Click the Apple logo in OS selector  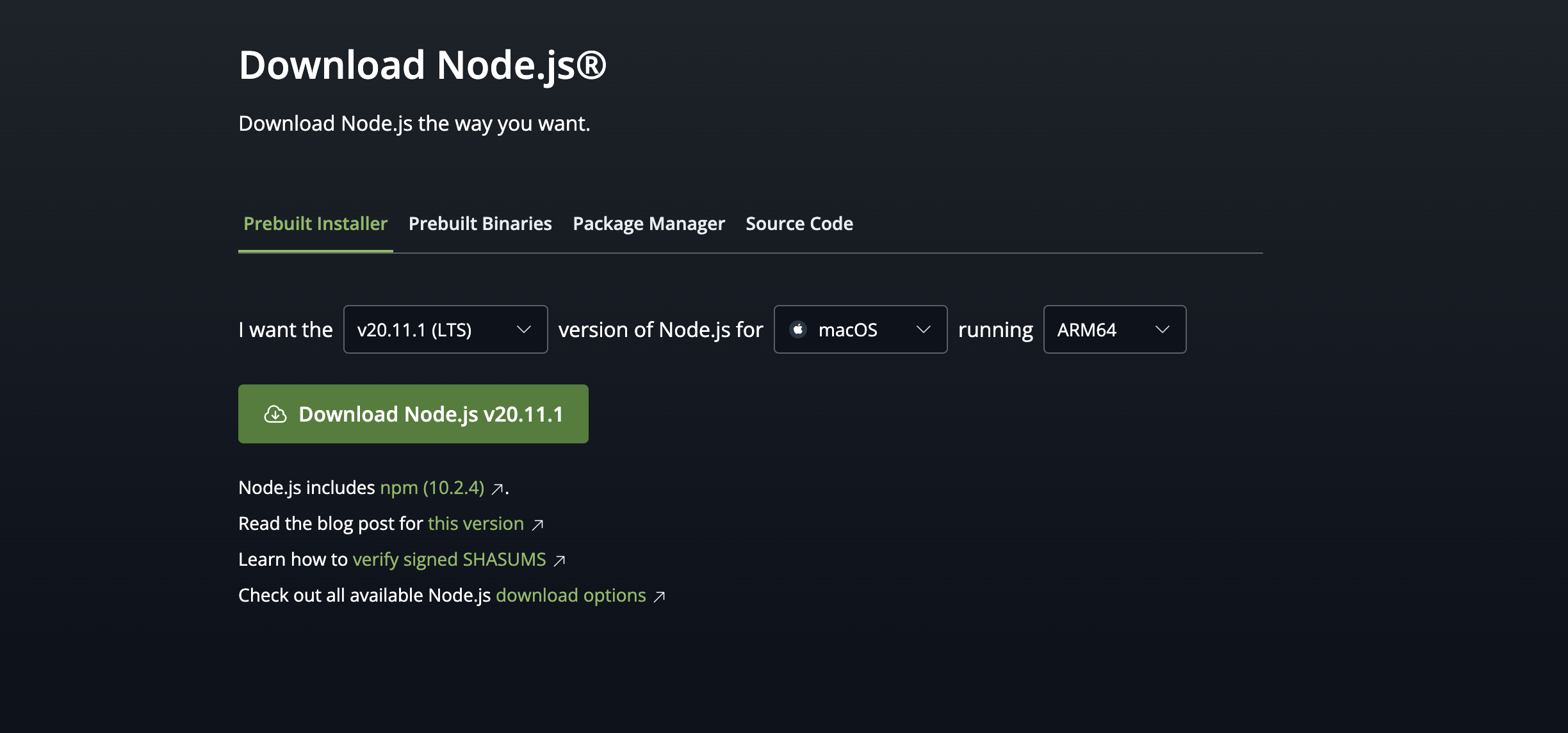click(x=798, y=329)
